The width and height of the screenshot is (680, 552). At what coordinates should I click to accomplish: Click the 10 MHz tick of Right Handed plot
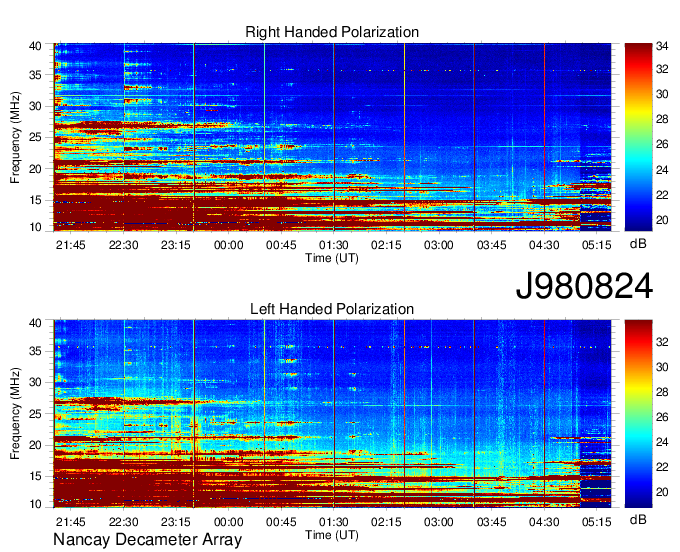point(35,227)
